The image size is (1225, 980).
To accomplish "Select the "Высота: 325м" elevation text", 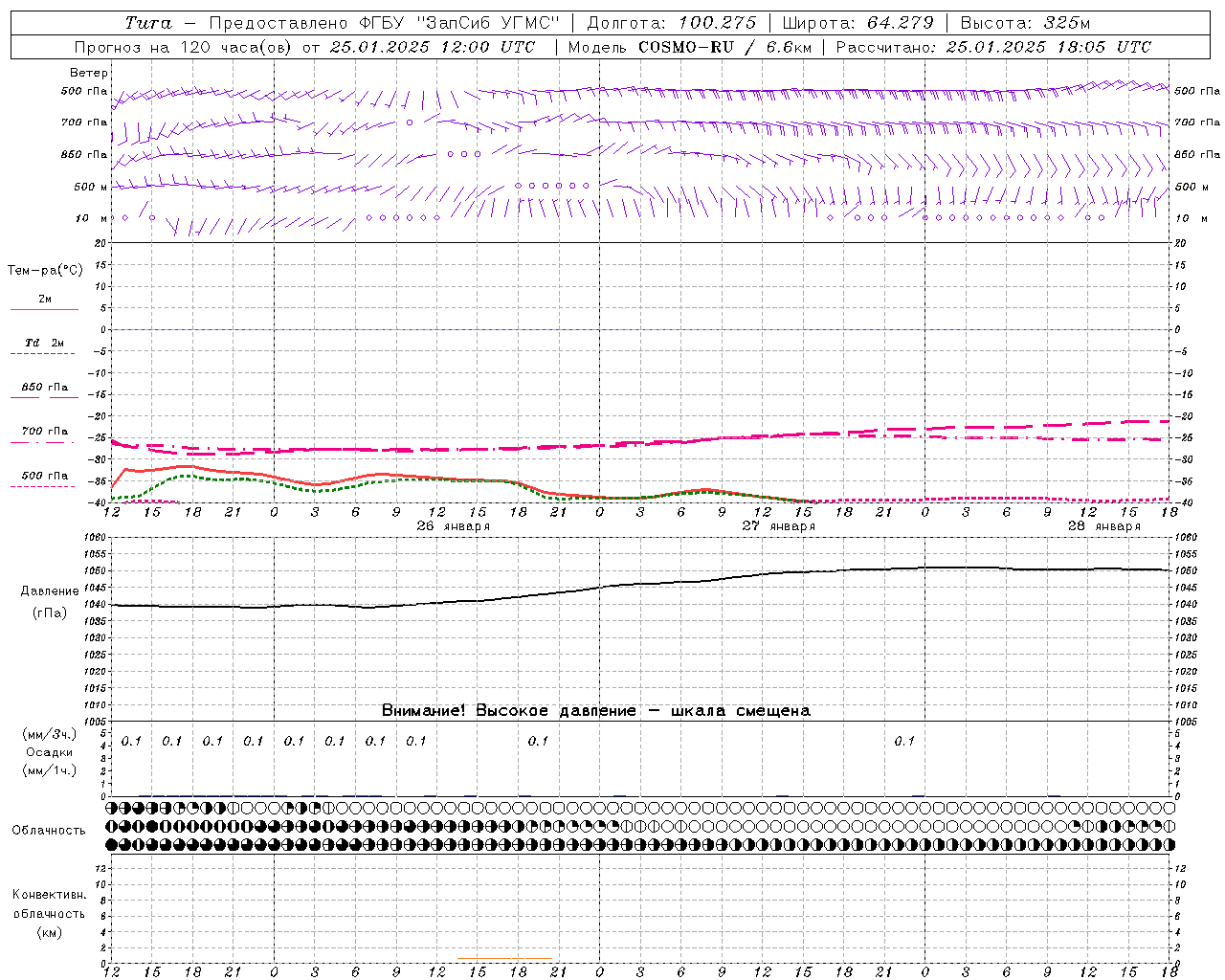I will point(1025,23).
